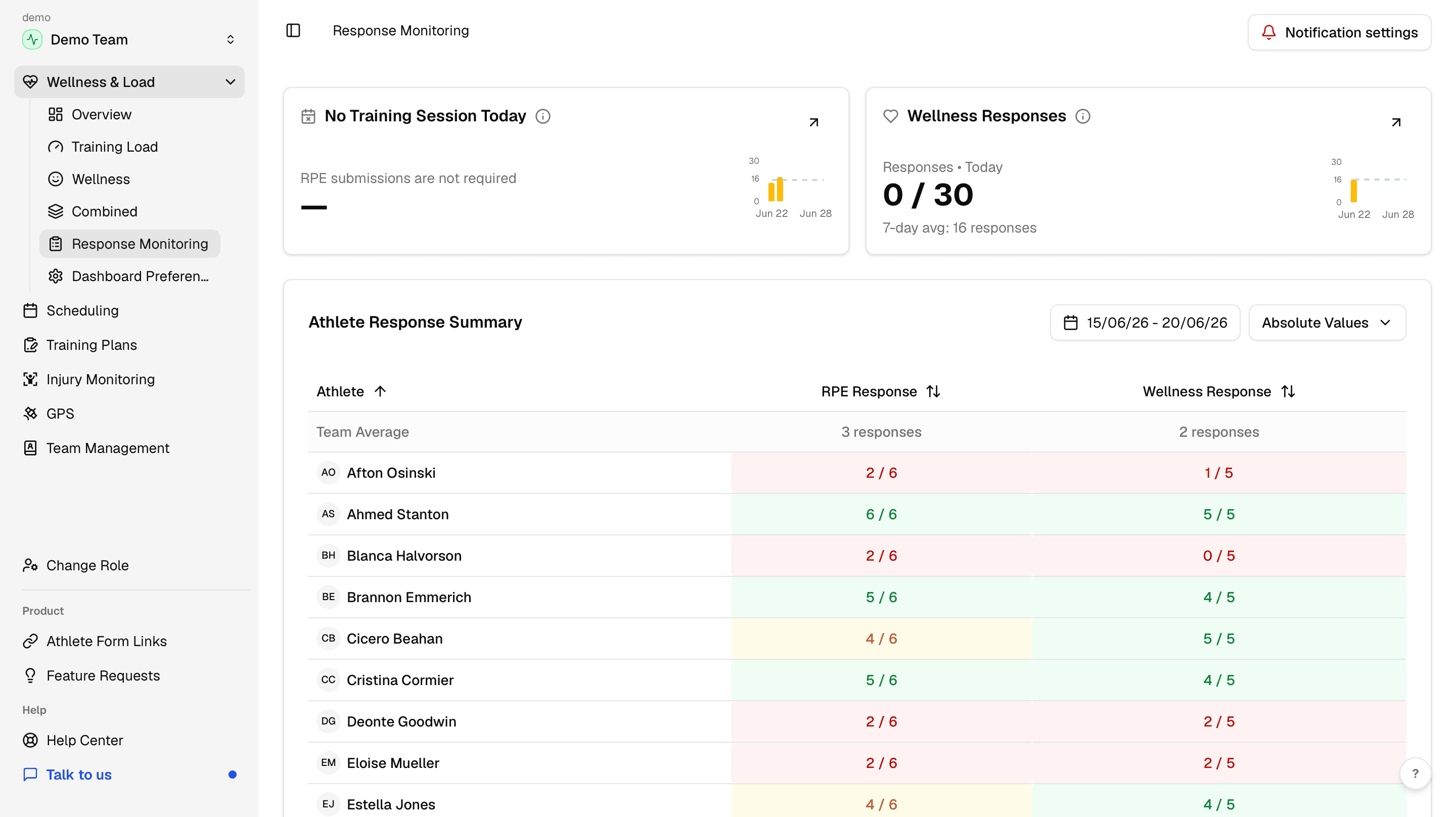The width and height of the screenshot is (1456, 817).
Task: Click the GPS satellite icon
Action: tap(30, 414)
